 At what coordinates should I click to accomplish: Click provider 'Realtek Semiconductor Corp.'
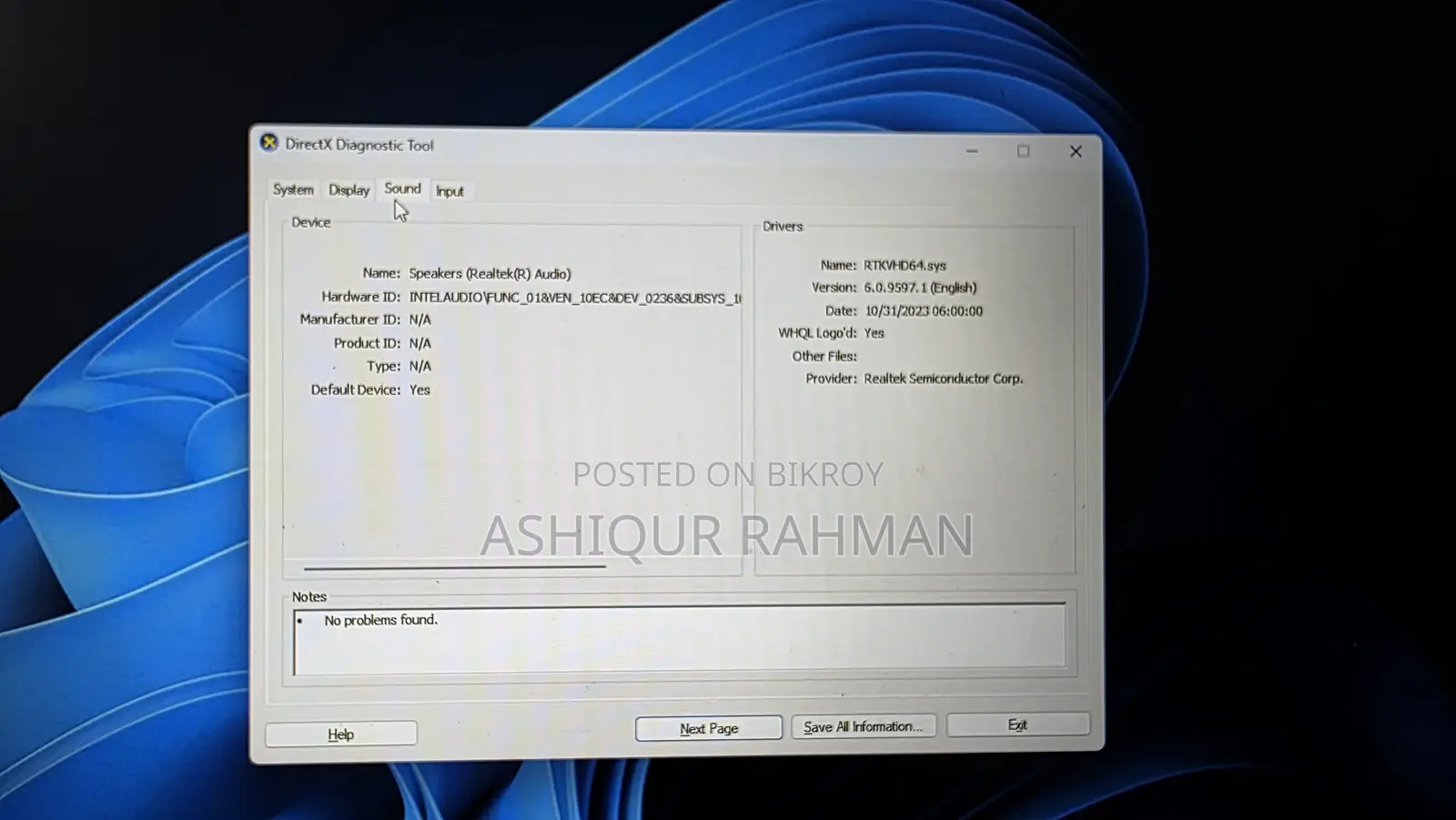click(x=944, y=378)
